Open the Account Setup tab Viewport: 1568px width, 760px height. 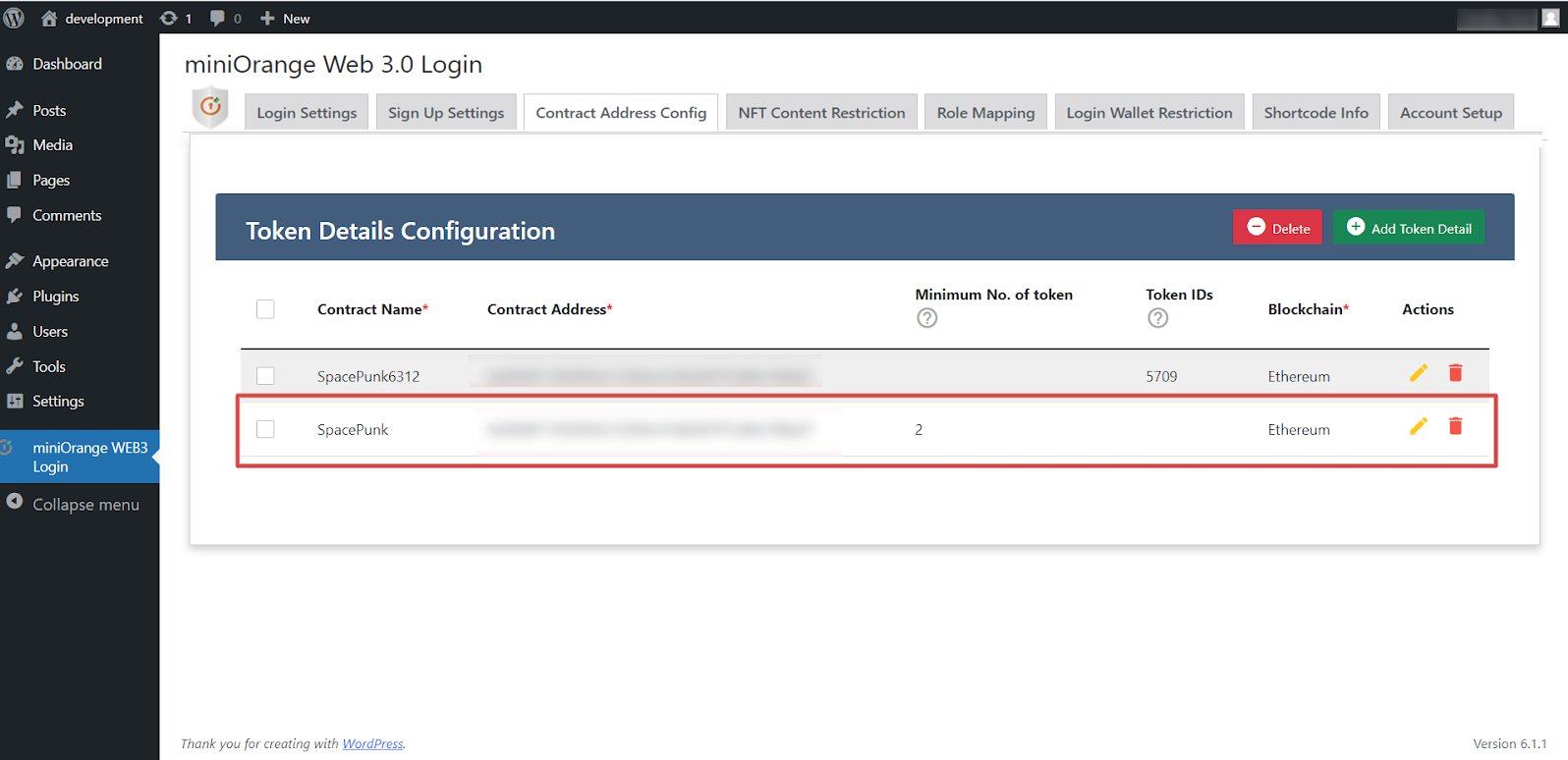click(1451, 112)
